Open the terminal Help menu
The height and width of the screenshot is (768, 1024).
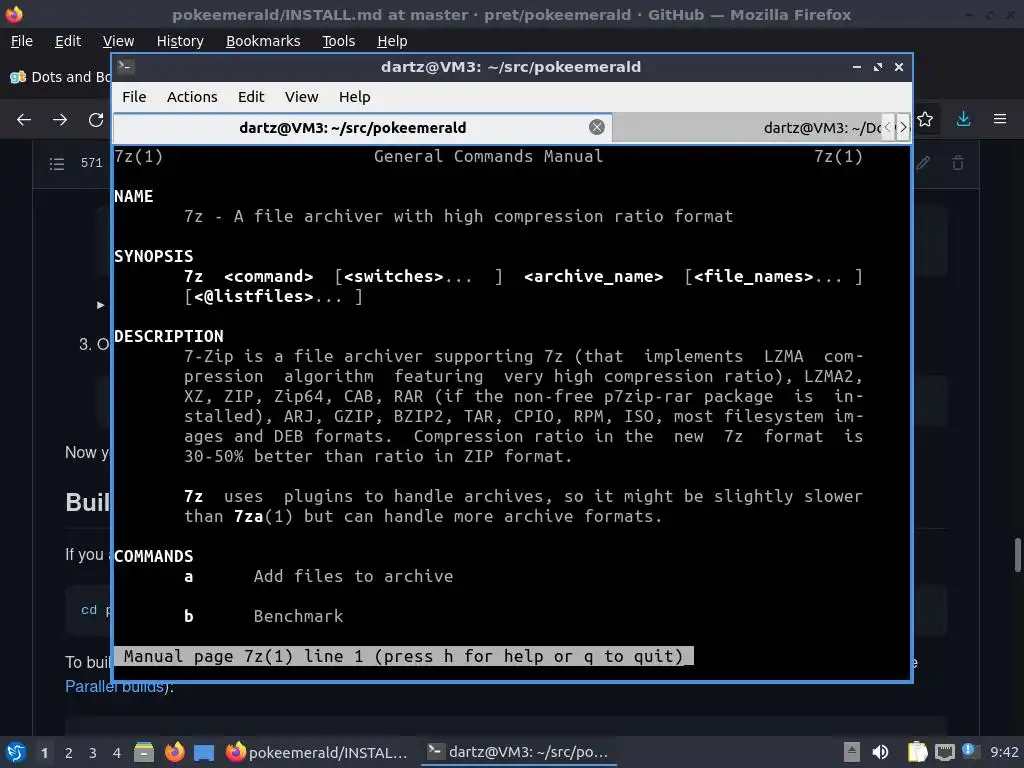click(x=355, y=97)
